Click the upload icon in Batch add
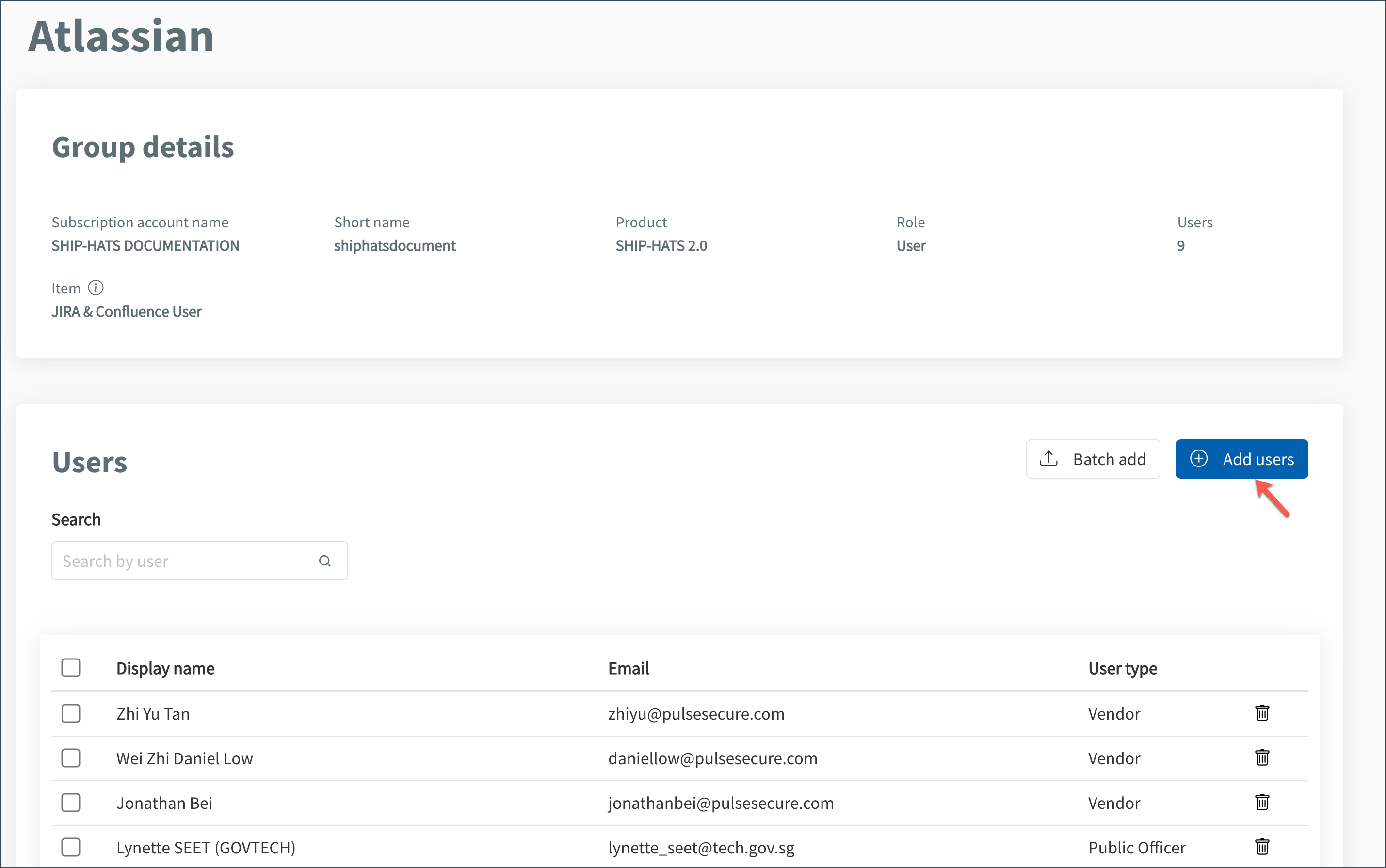This screenshot has height=868, width=1386. [1048, 459]
